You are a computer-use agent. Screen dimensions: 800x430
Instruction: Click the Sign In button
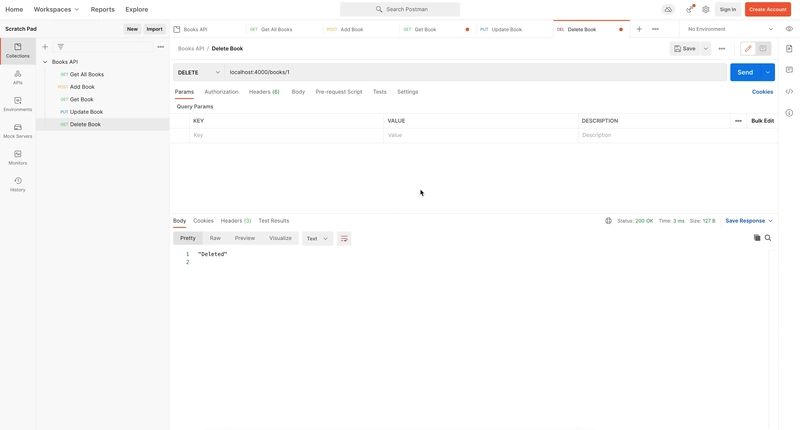click(x=728, y=9)
